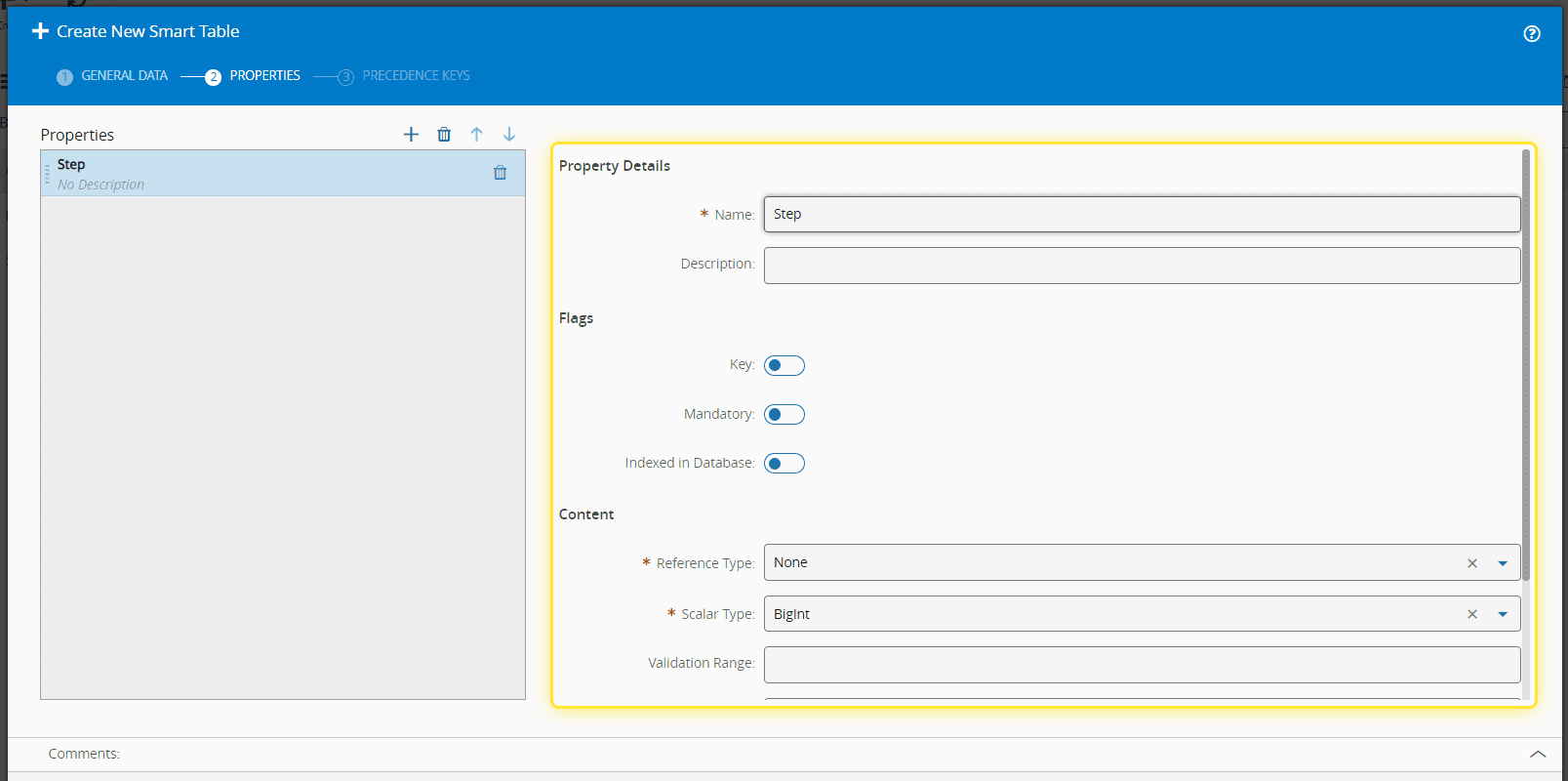Screen dimensions: 1568x781
Task: Clear the Reference Type value with X
Action: [x=1472, y=563]
